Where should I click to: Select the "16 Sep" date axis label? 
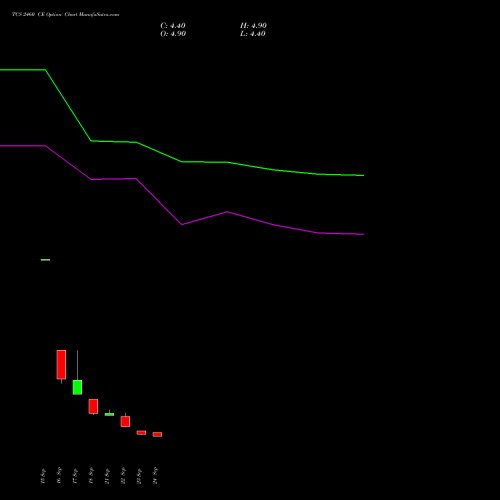pos(59,476)
